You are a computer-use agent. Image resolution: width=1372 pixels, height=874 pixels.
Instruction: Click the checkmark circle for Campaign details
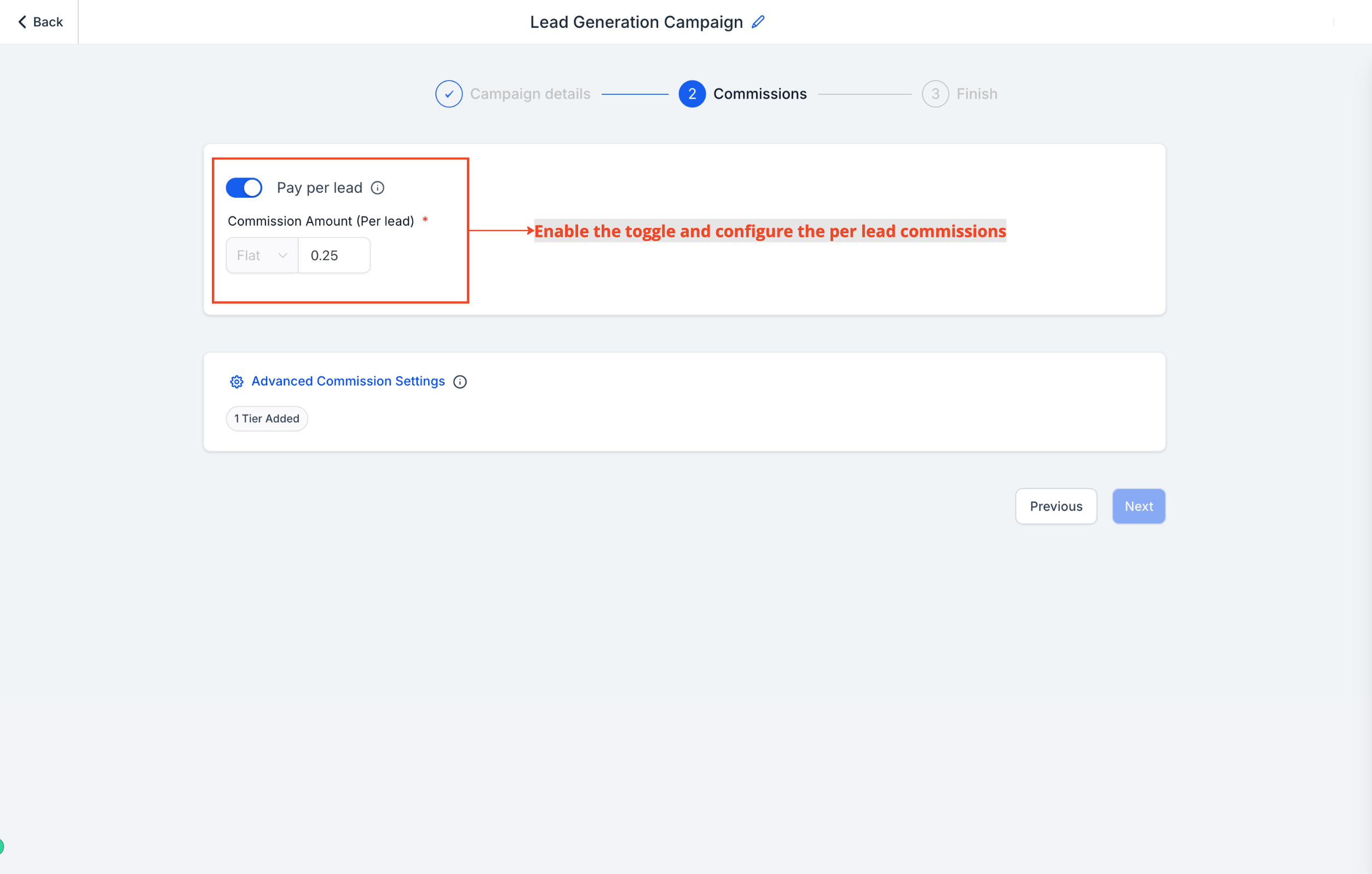[x=448, y=94]
